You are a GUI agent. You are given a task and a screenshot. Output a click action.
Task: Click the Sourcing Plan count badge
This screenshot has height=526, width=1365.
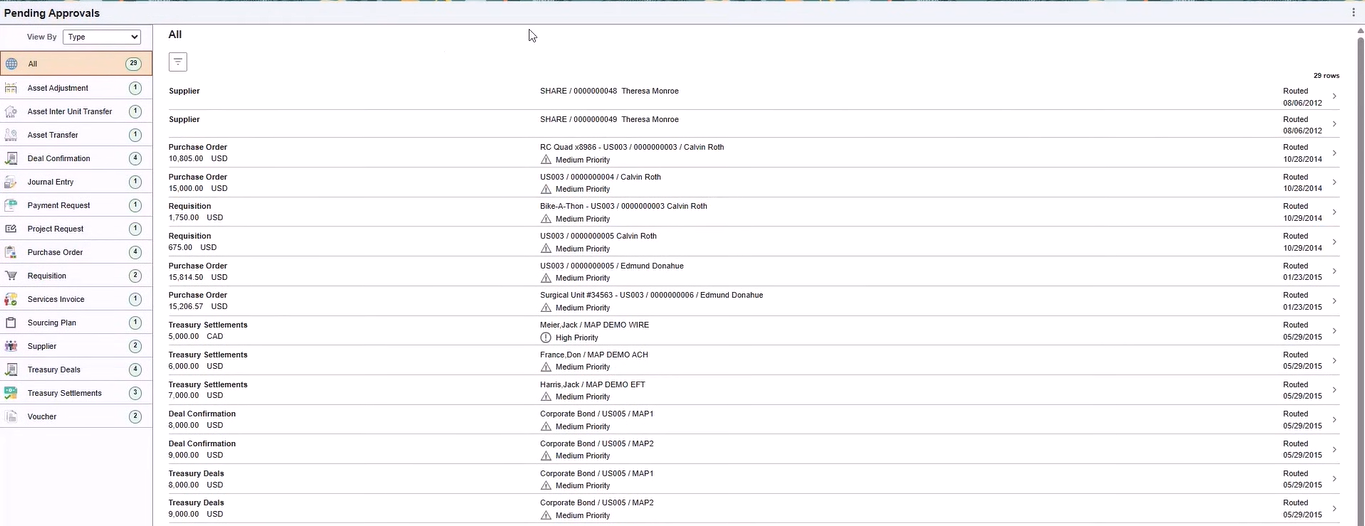135,323
